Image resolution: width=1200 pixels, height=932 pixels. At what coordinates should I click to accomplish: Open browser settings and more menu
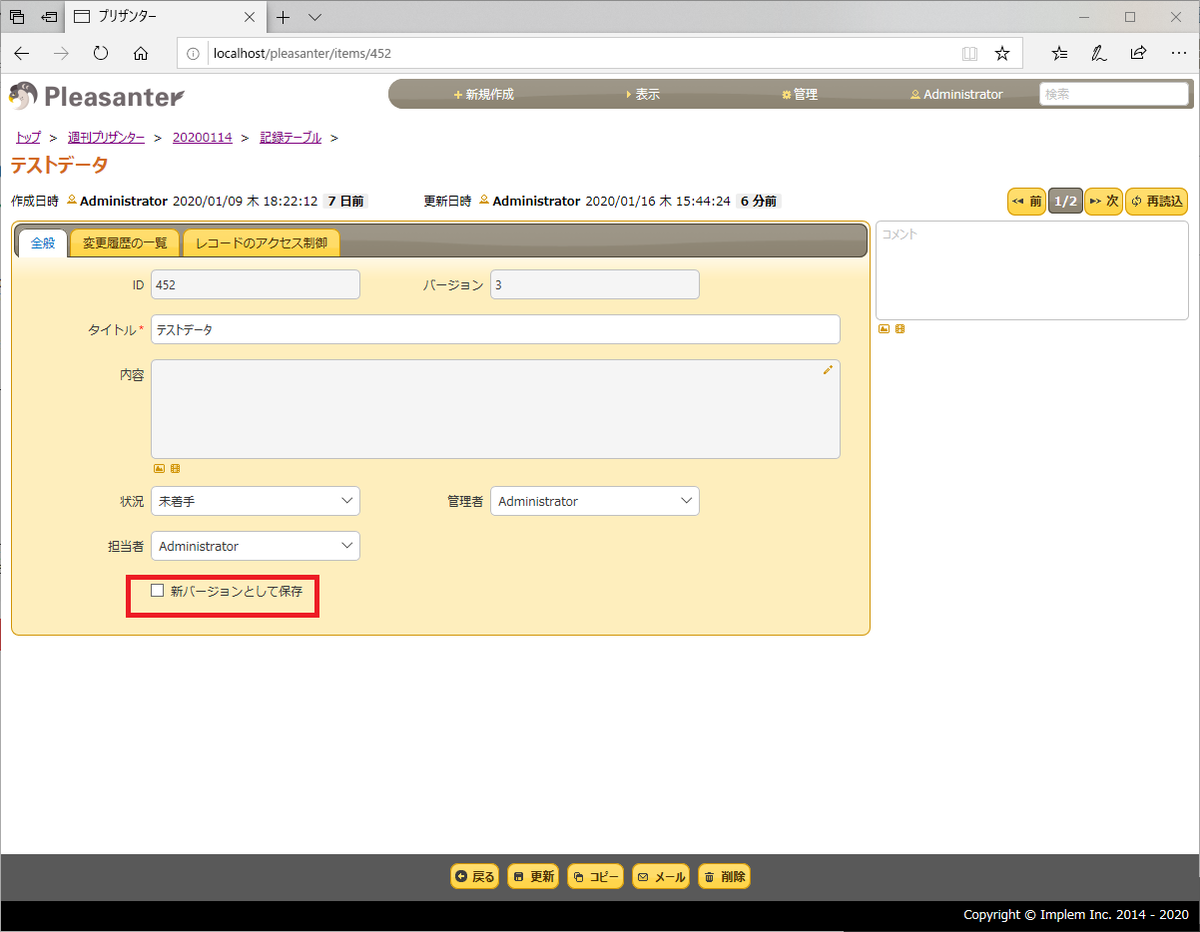tap(1178, 53)
